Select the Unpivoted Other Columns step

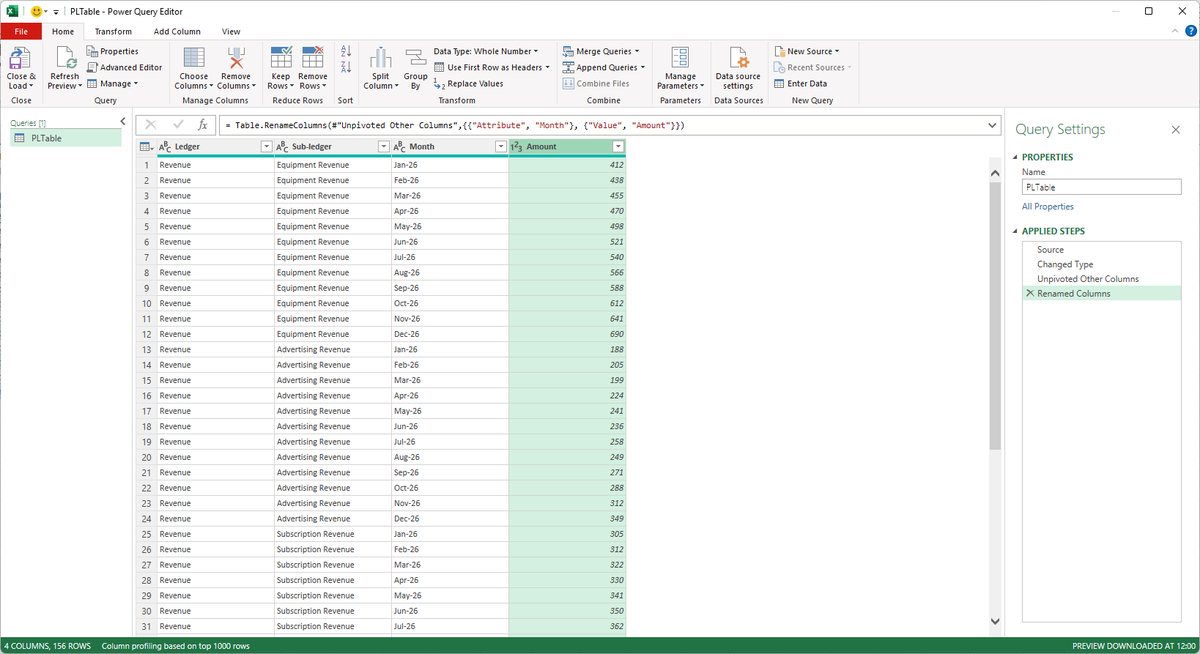tap(1101, 279)
